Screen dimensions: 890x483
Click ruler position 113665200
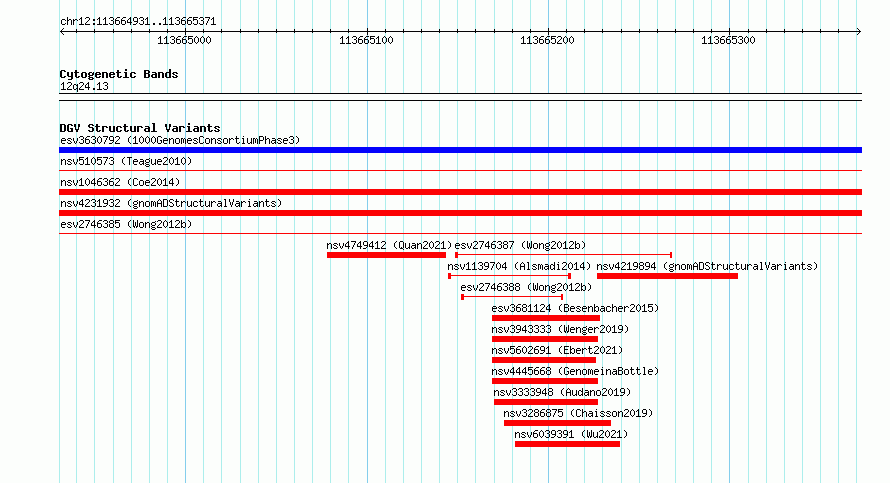[x=547, y=40]
